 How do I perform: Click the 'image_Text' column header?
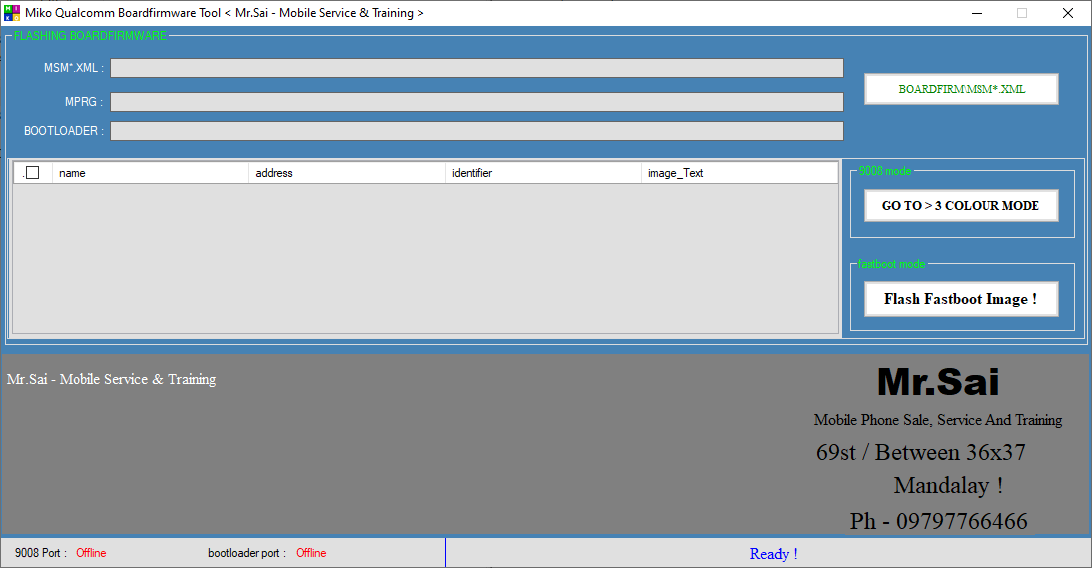click(x=740, y=173)
